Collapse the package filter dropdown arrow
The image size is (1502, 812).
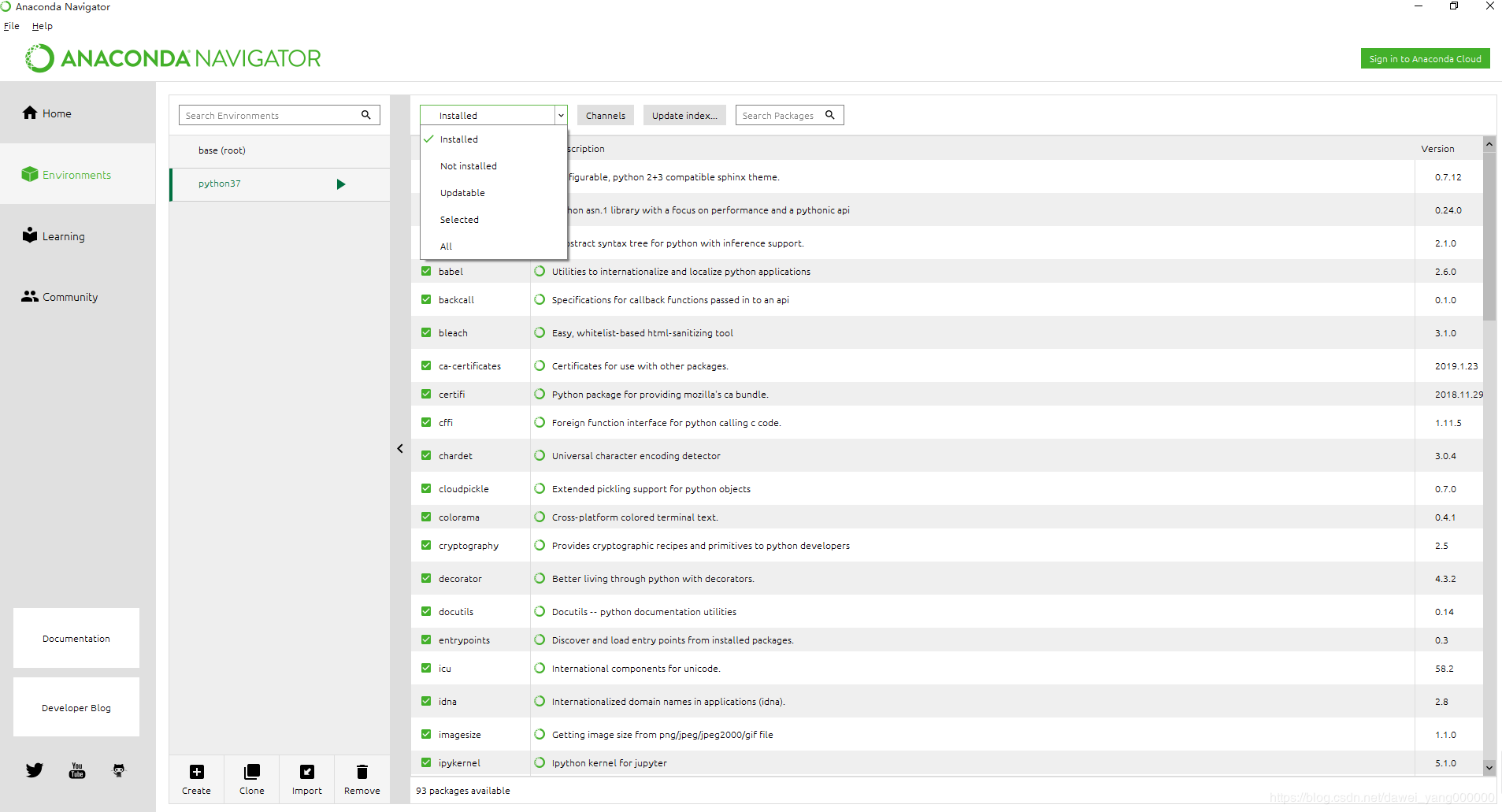[x=561, y=115]
